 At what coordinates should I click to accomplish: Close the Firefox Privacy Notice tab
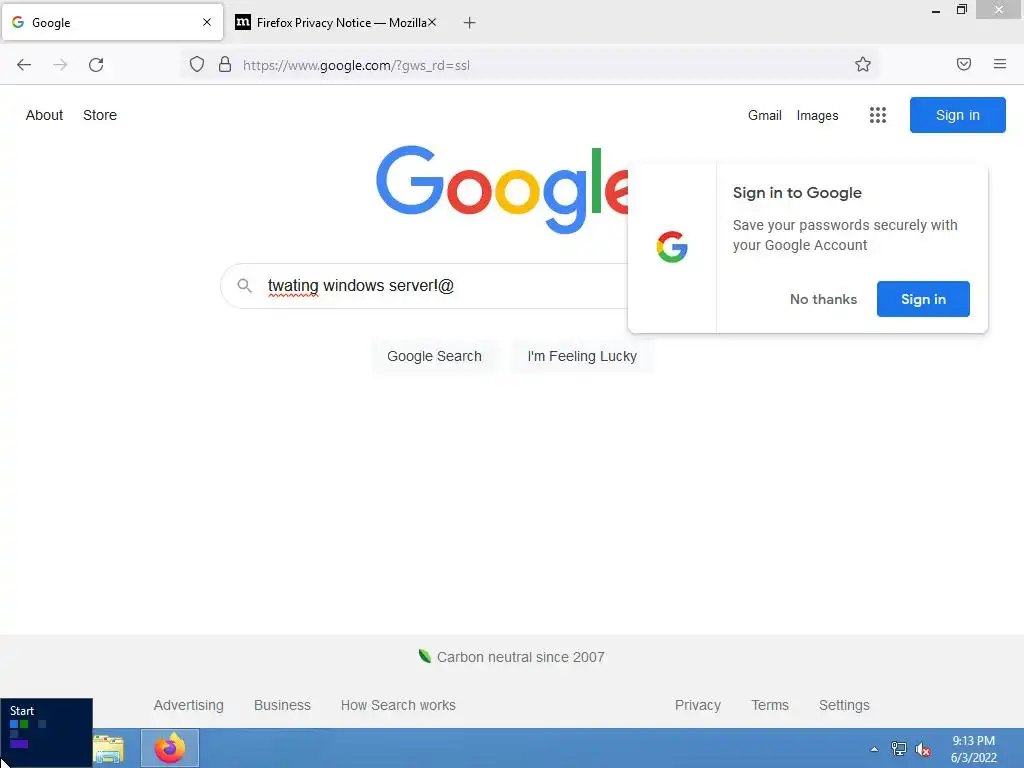pos(432,22)
